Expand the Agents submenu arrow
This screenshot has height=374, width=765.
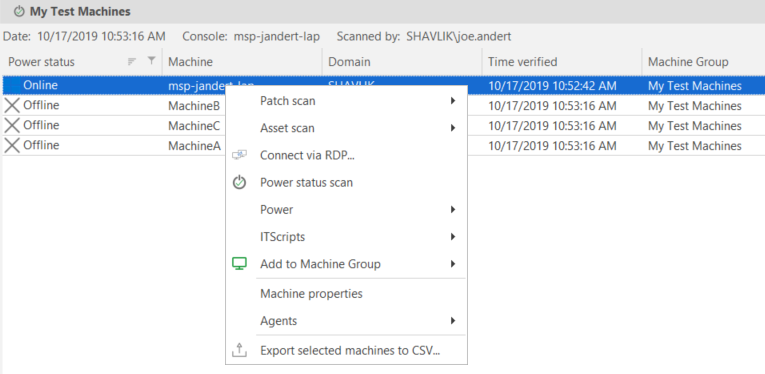[453, 321]
